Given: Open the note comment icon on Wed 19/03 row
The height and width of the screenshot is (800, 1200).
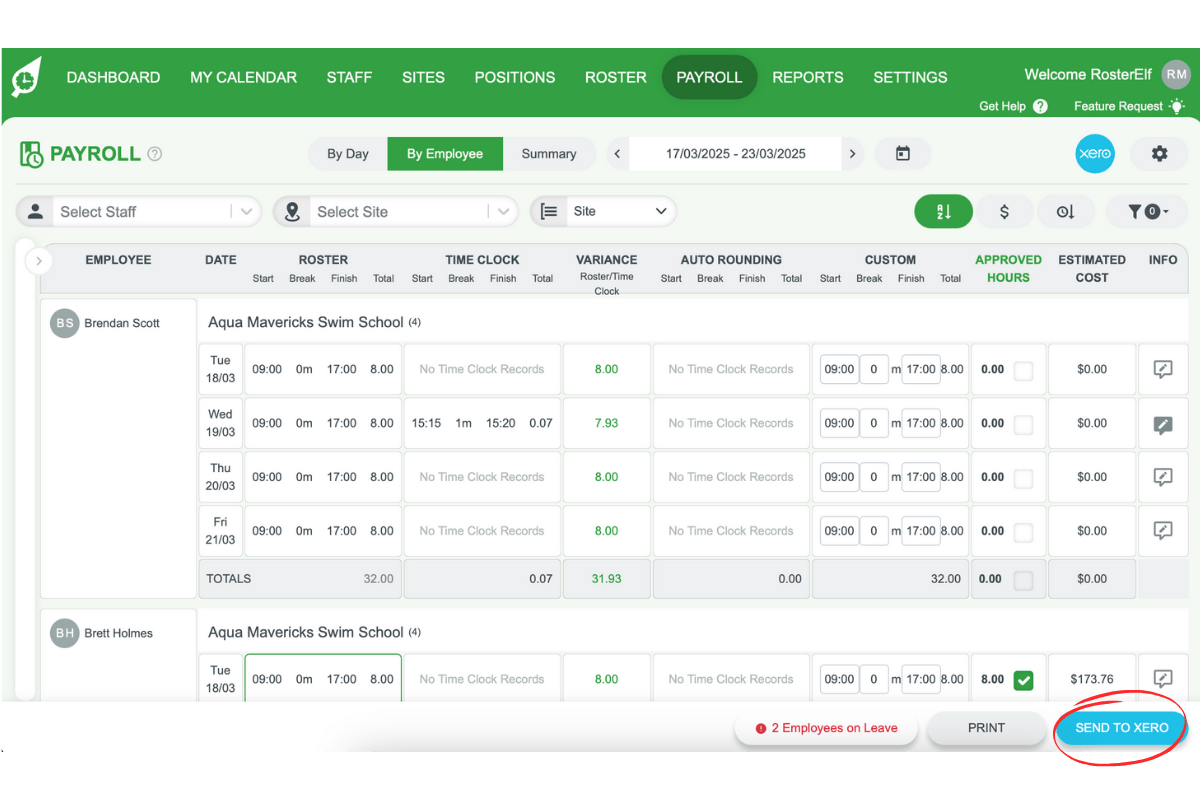Looking at the screenshot, I should (1163, 423).
